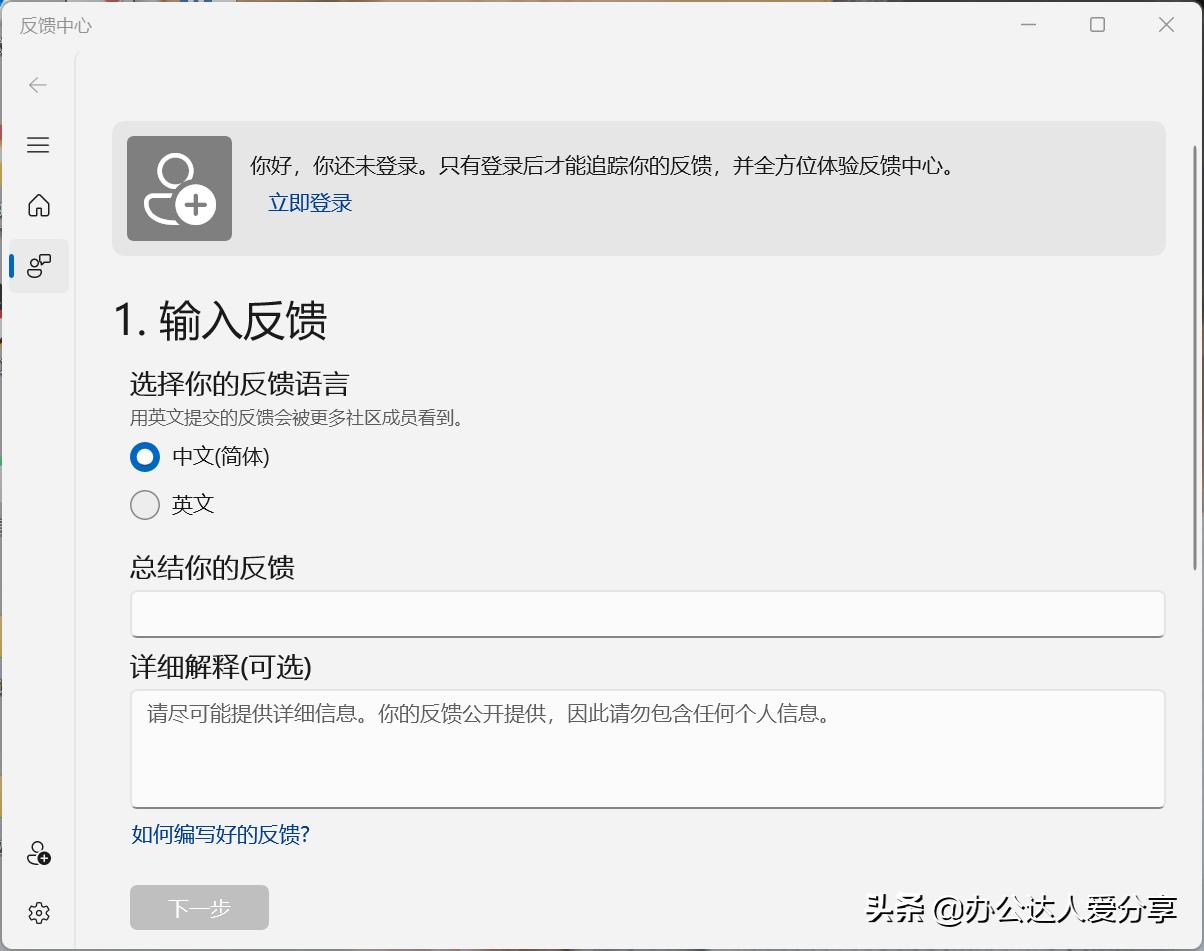Image resolution: width=1204 pixels, height=951 pixels.
Task: Select 中文(简体) as the feedback language
Action: coord(144,457)
